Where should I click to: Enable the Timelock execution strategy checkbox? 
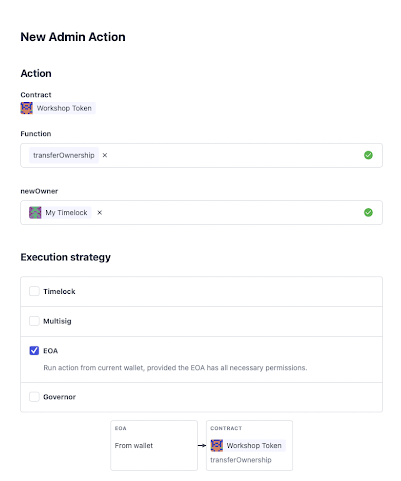tap(34, 291)
